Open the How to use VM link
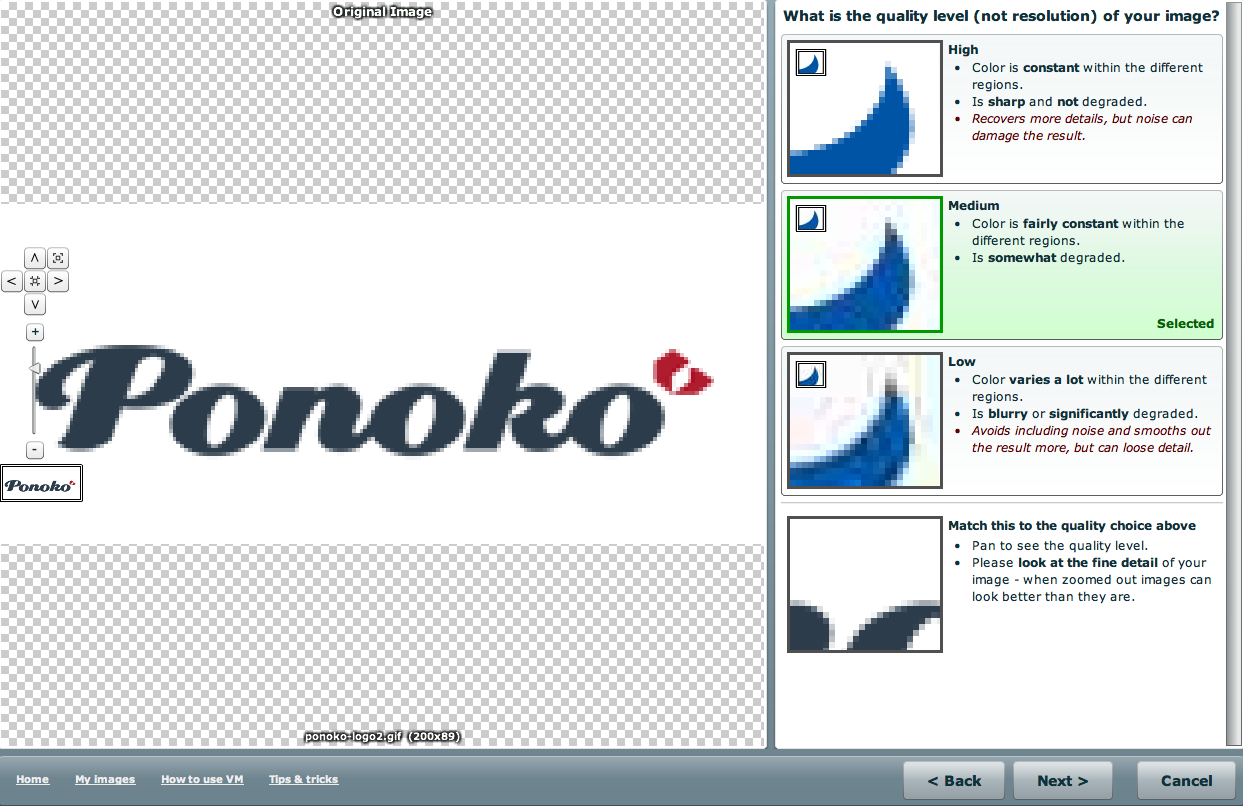 click(202, 779)
